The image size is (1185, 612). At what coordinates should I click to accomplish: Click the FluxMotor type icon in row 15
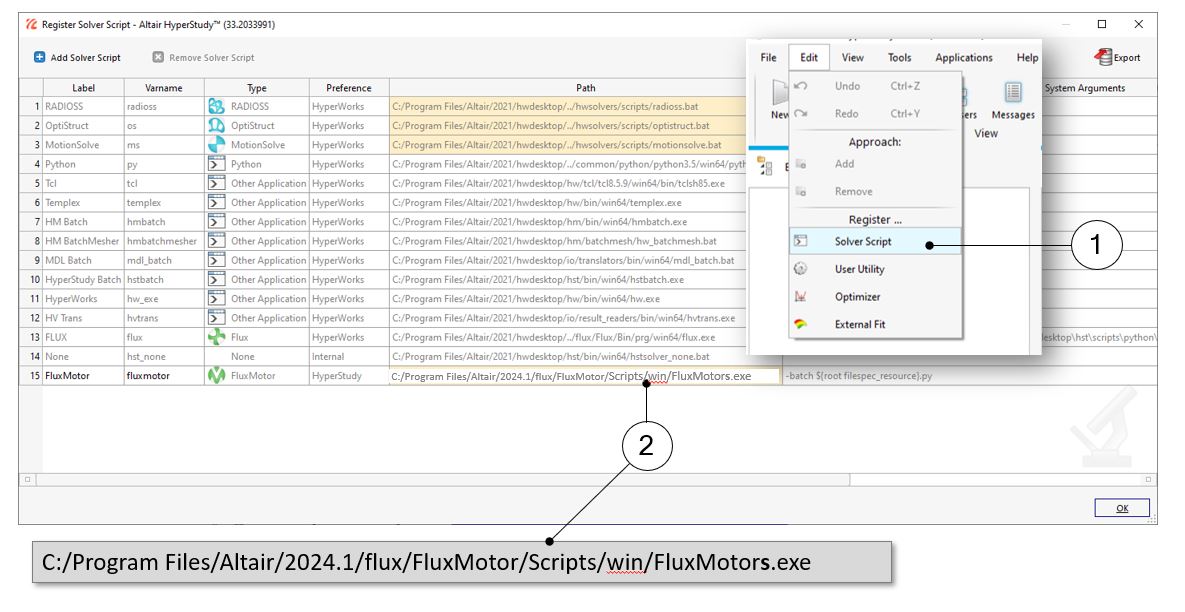(216, 376)
